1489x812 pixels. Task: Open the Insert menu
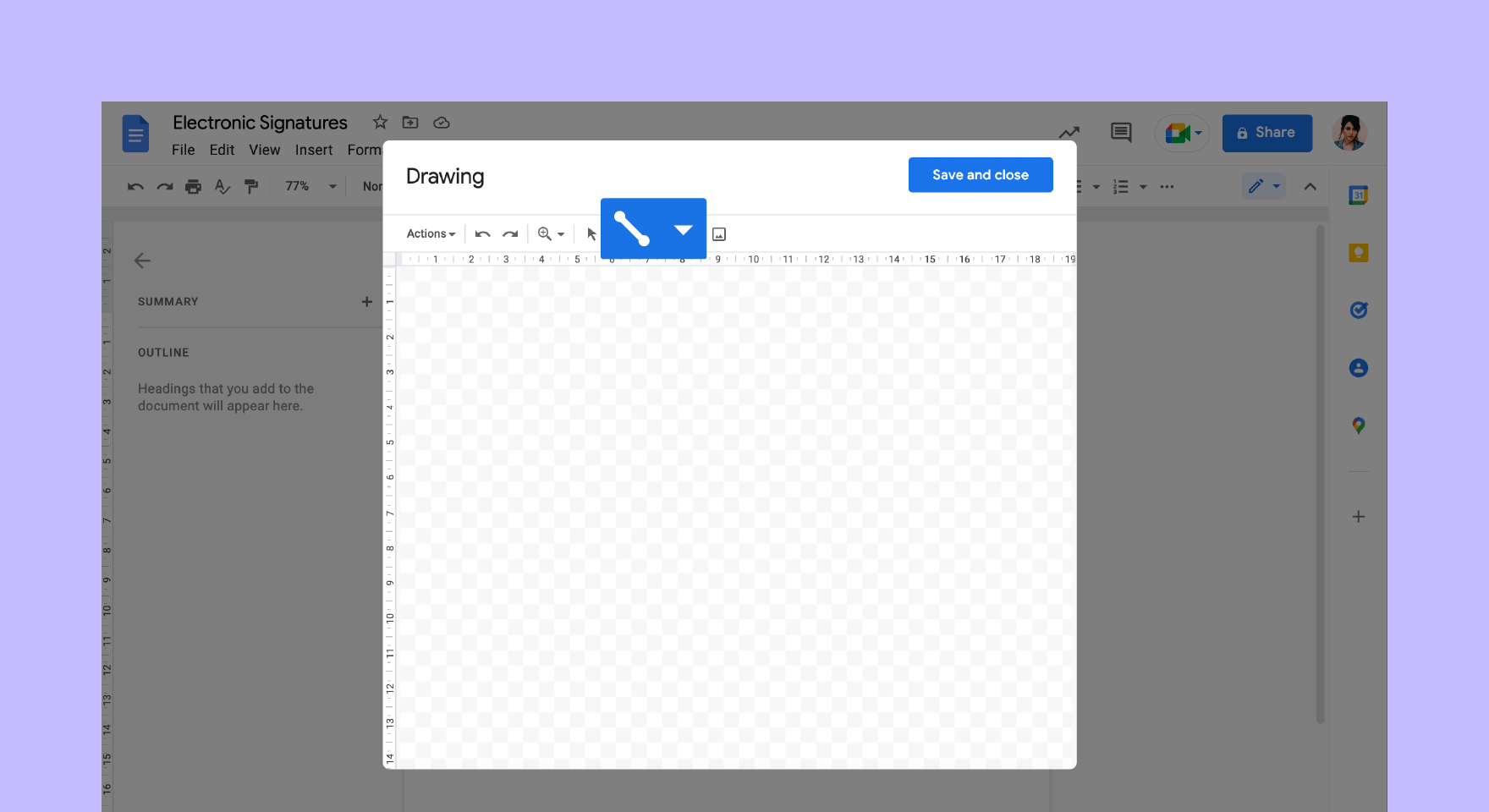pos(314,150)
